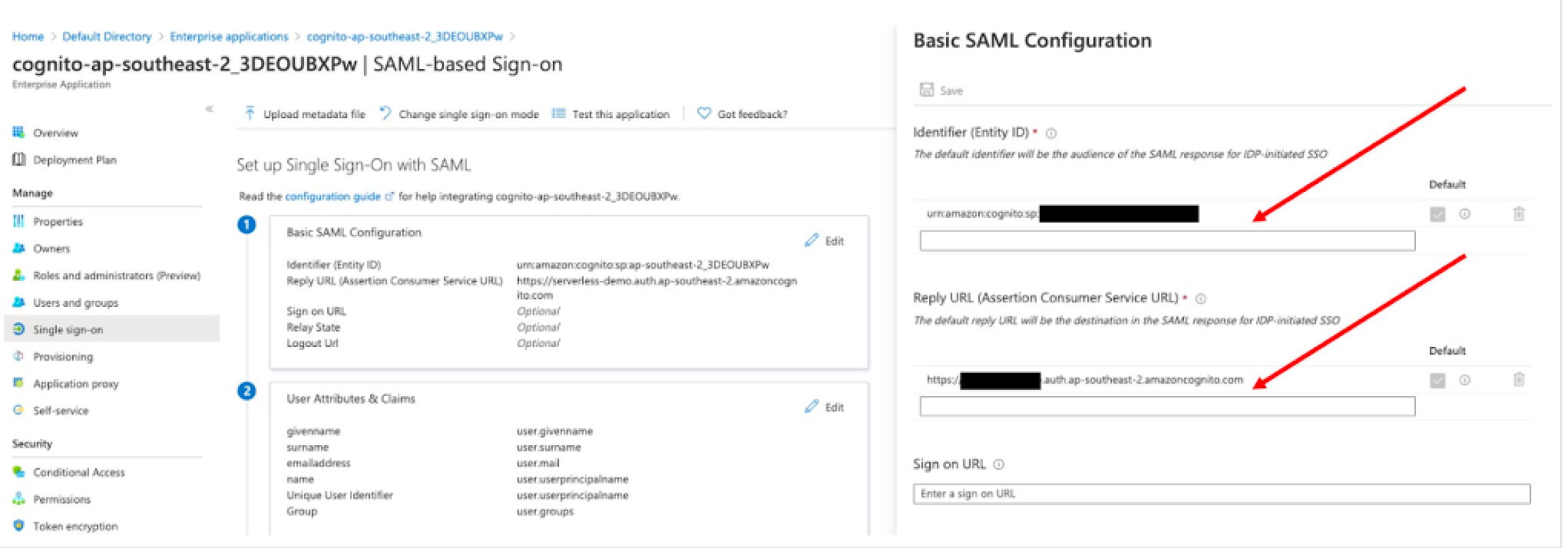Open the Users and groups page
1568x548 pixels.
[x=75, y=302]
